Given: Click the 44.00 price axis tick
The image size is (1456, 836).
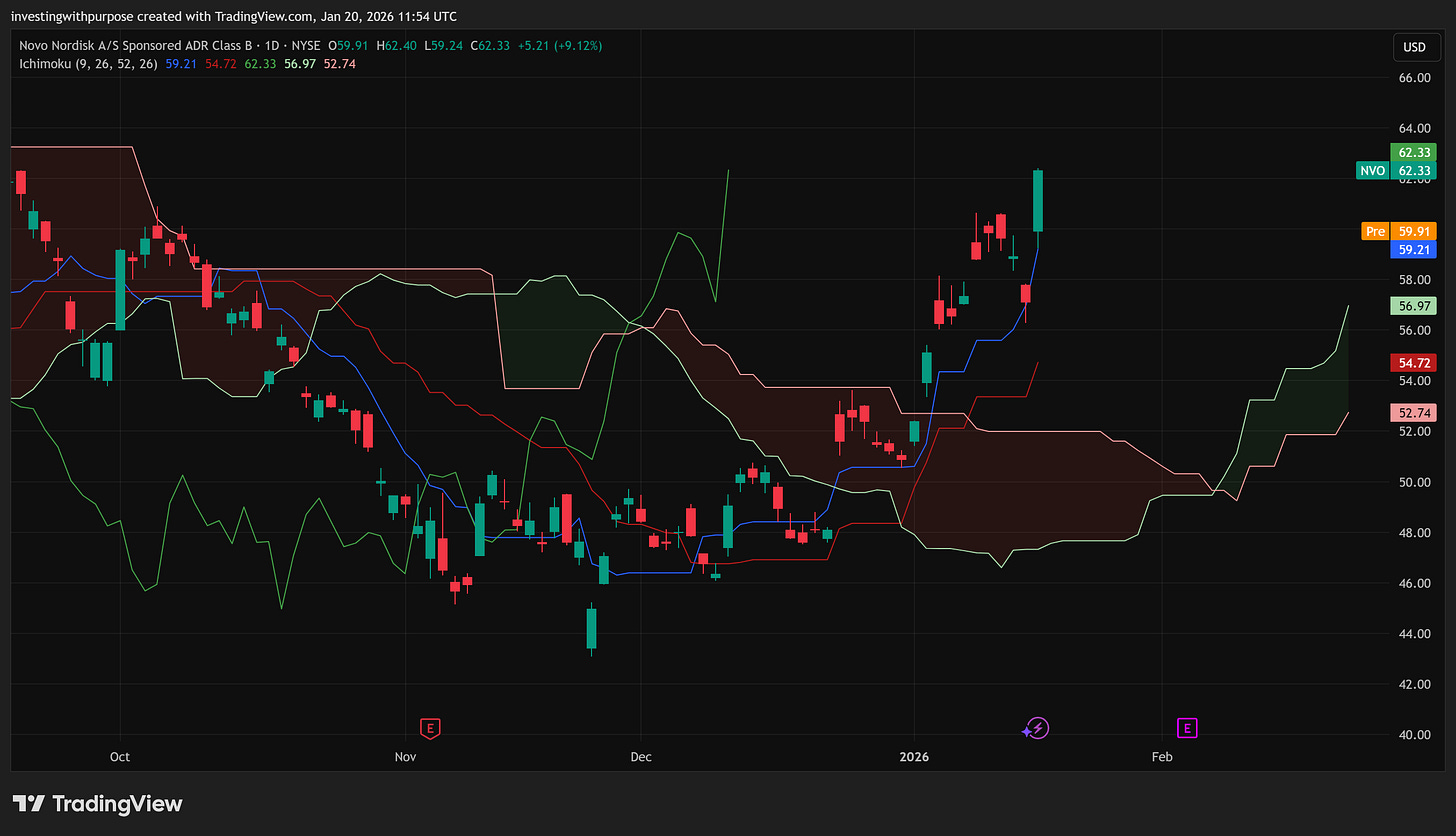Looking at the screenshot, I should 1414,634.
